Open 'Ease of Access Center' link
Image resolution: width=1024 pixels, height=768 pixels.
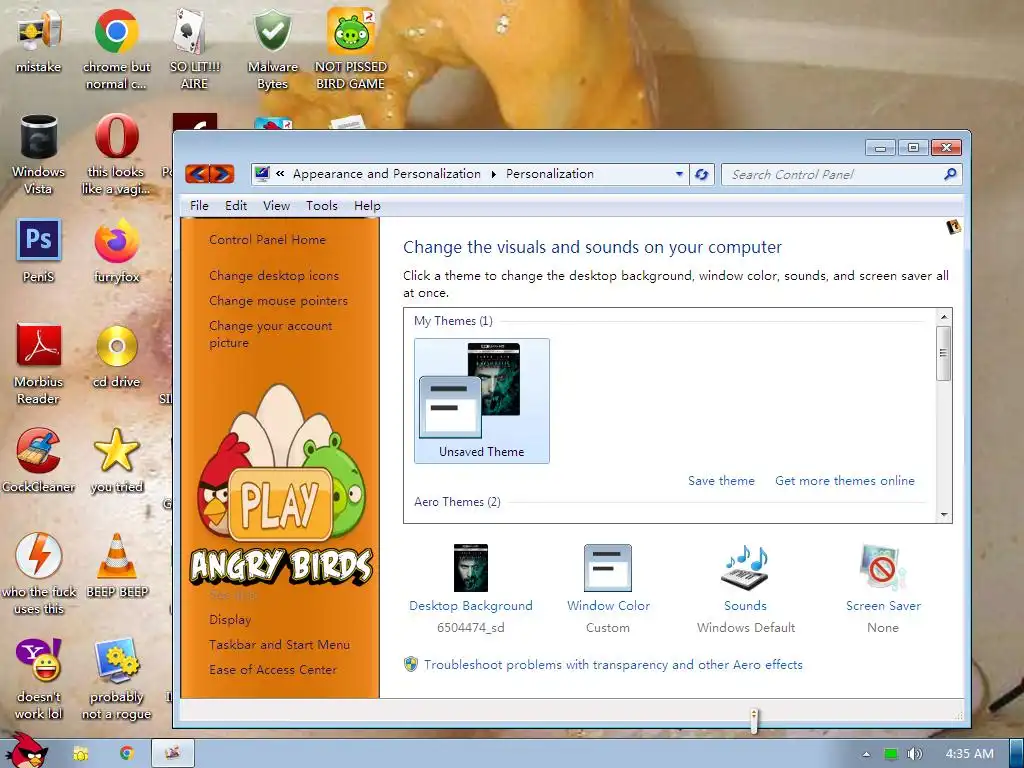(273, 669)
